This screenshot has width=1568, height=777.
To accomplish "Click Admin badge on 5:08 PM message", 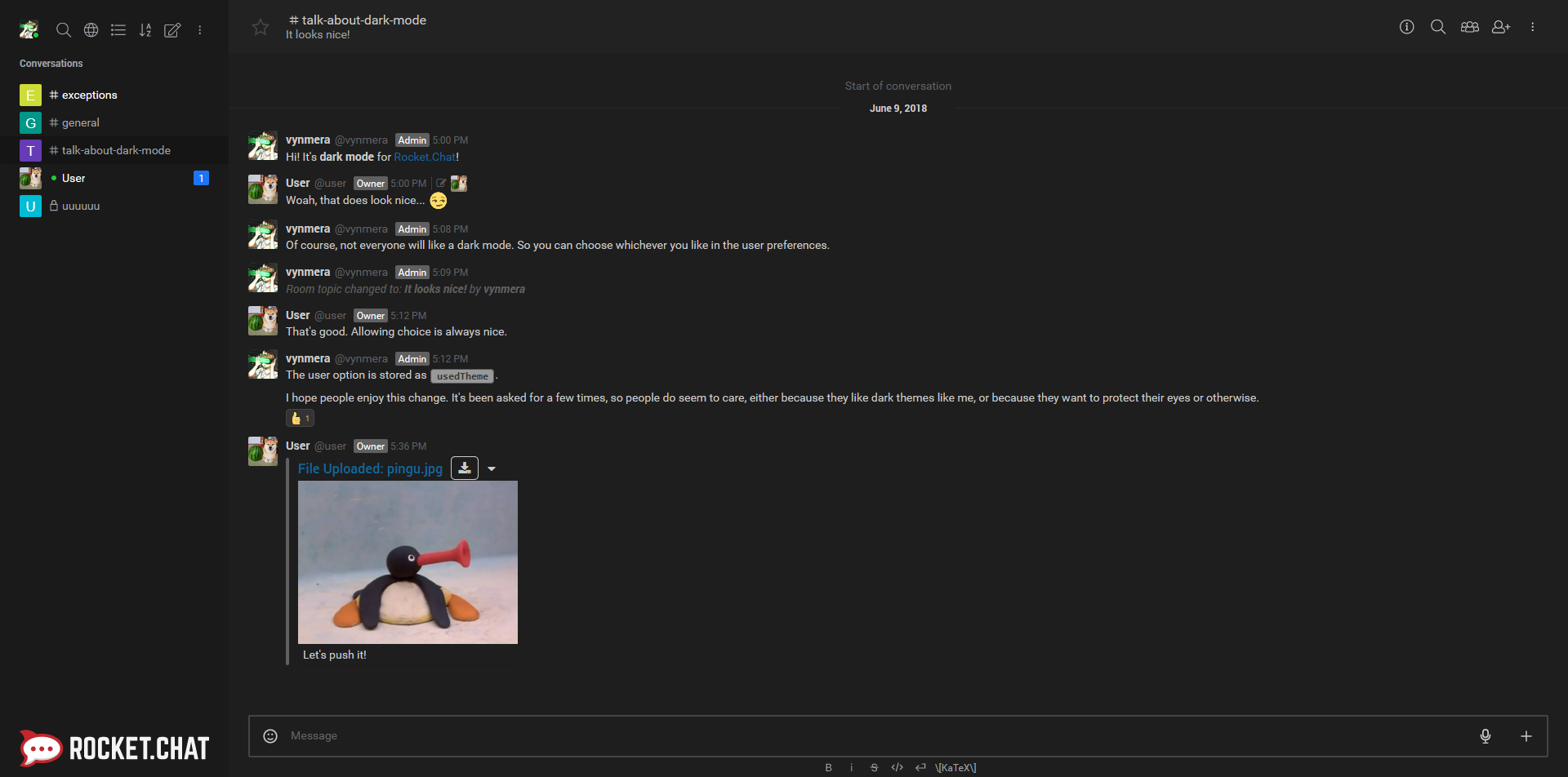I will coord(412,229).
